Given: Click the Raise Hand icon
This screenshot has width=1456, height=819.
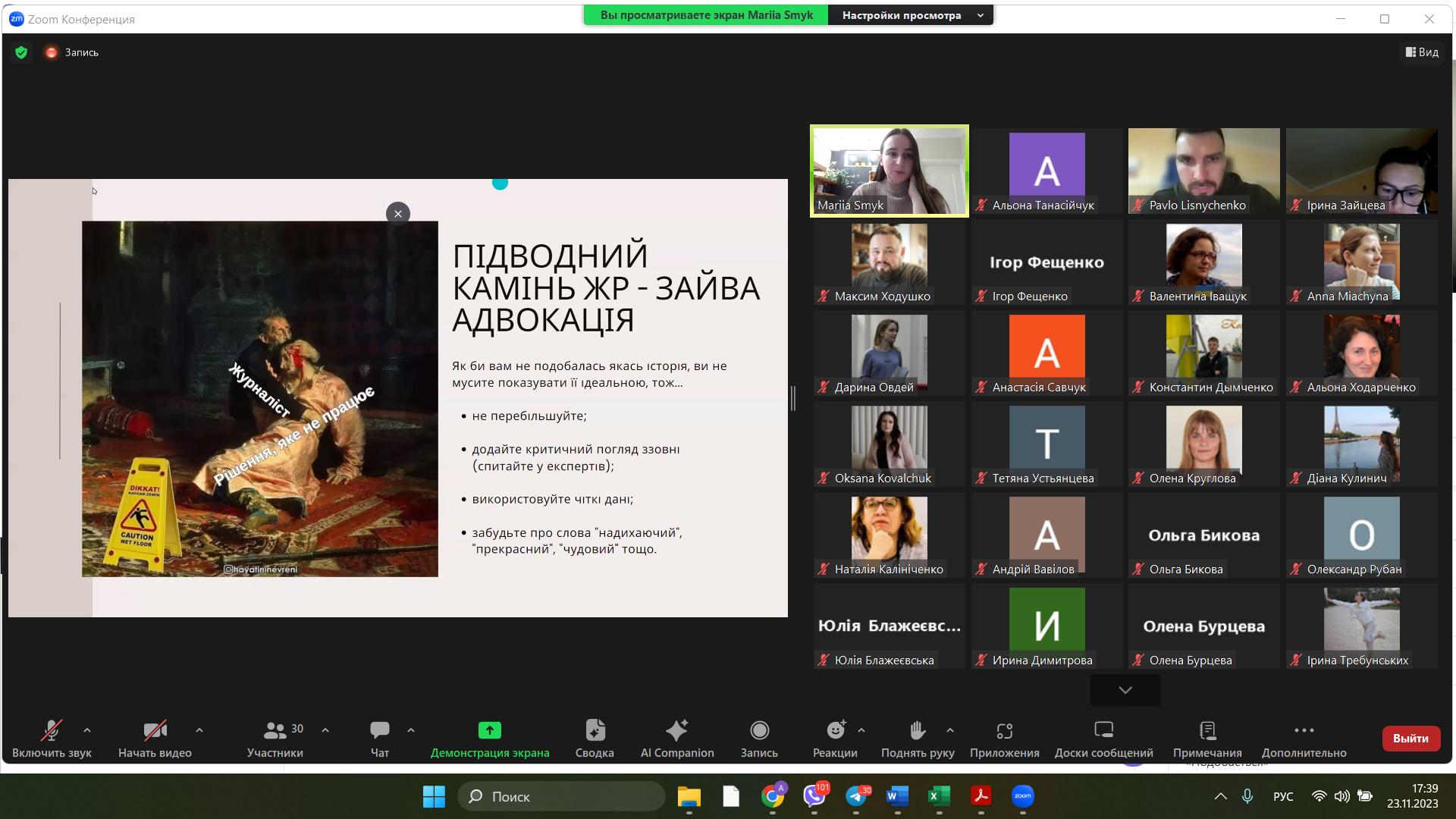Looking at the screenshot, I should 917,730.
